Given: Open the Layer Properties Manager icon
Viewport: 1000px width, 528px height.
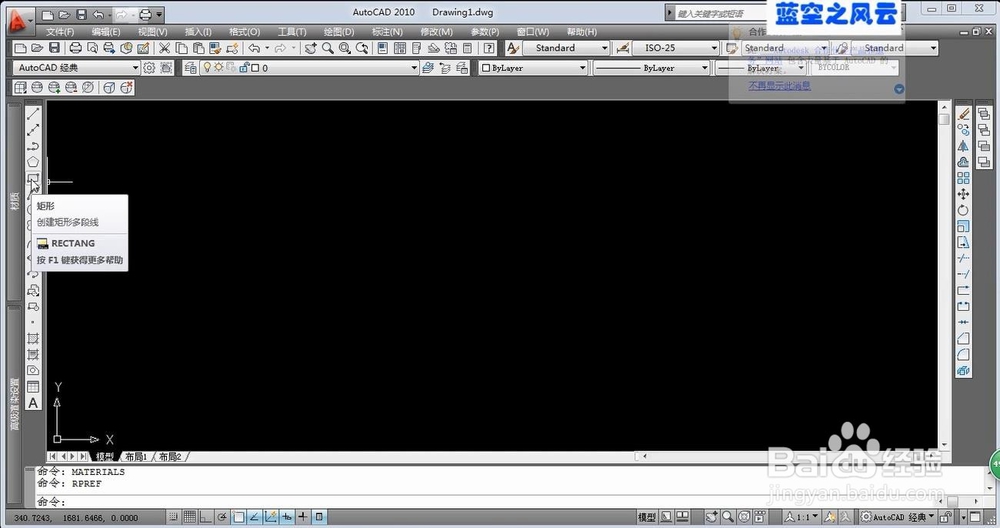Looking at the screenshot, I should point(190,68).
